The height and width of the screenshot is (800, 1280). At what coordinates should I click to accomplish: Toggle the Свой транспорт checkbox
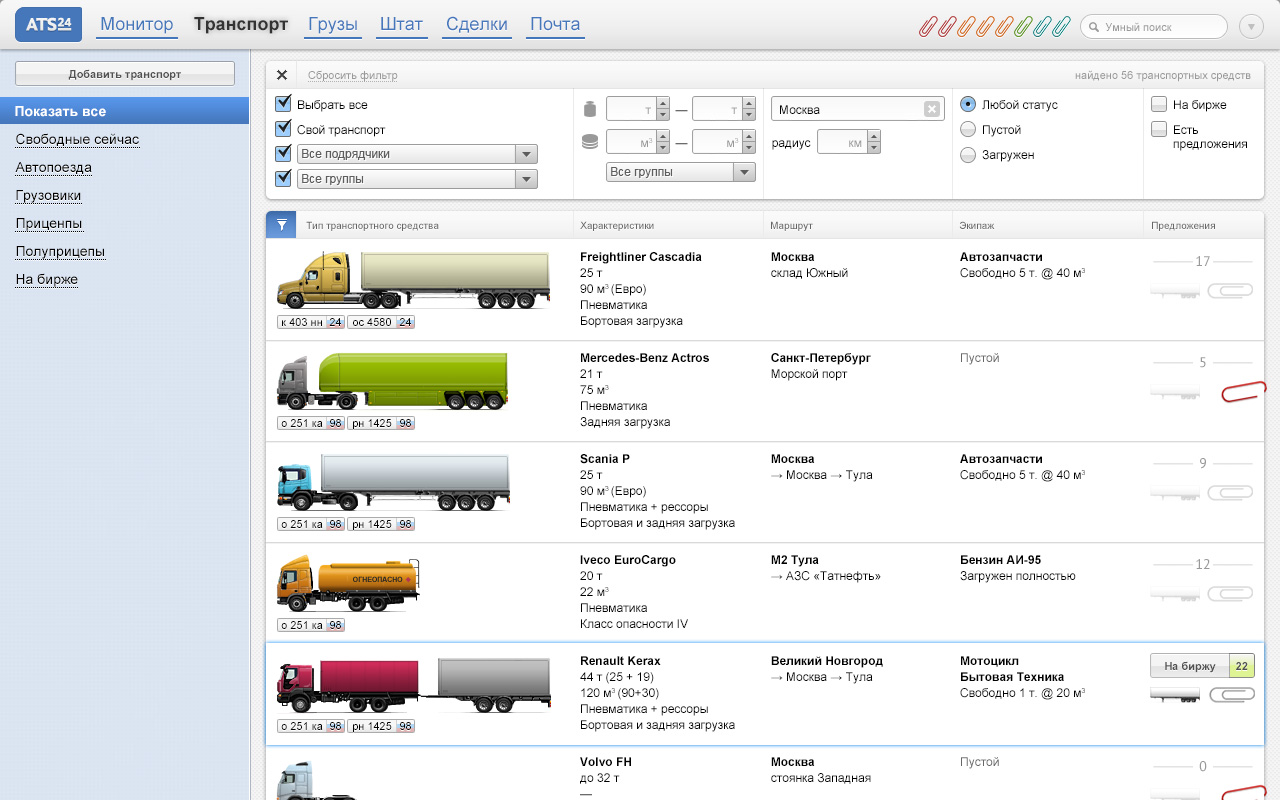283,129
